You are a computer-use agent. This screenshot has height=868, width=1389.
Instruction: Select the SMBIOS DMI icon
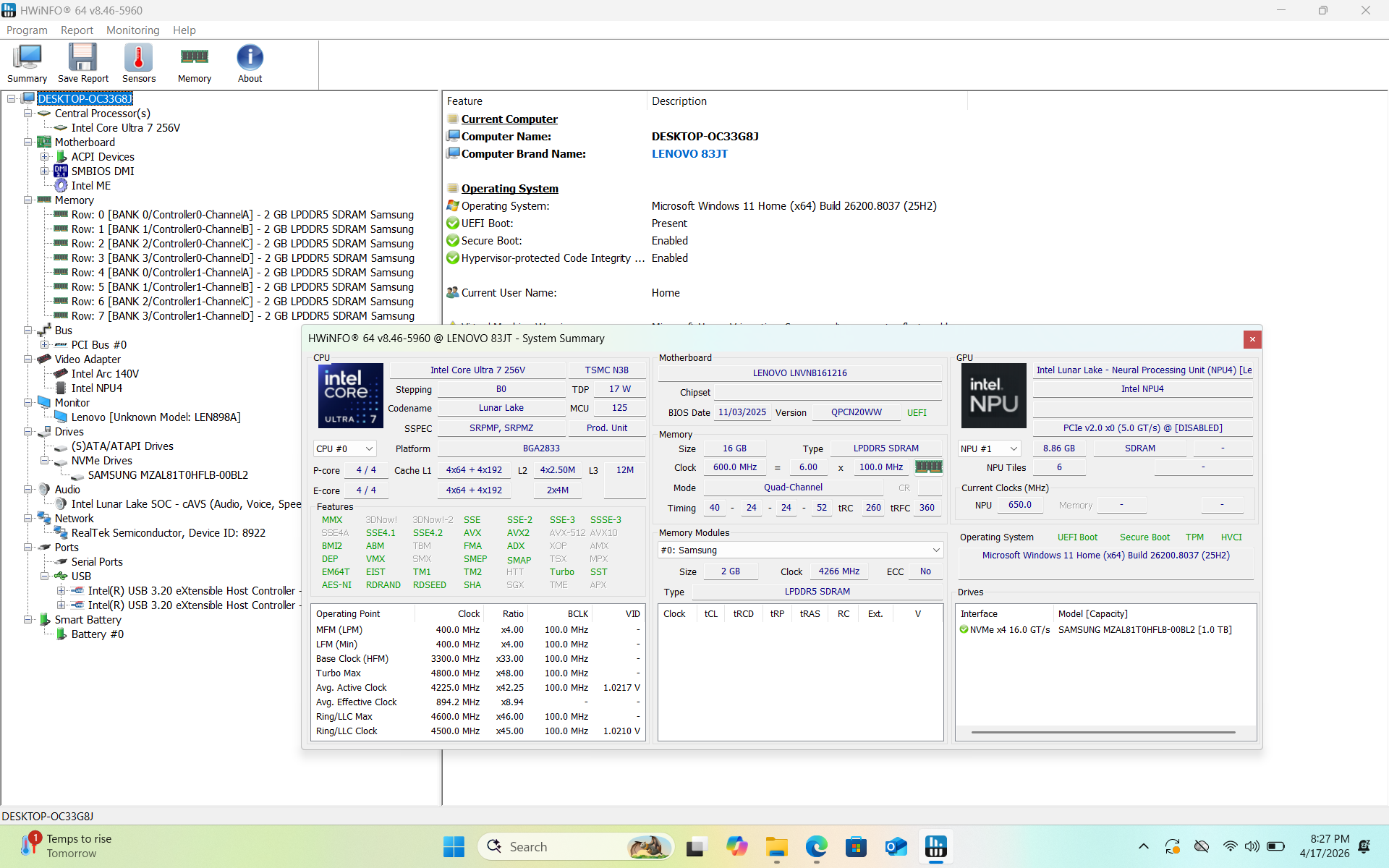pos(61,171)
